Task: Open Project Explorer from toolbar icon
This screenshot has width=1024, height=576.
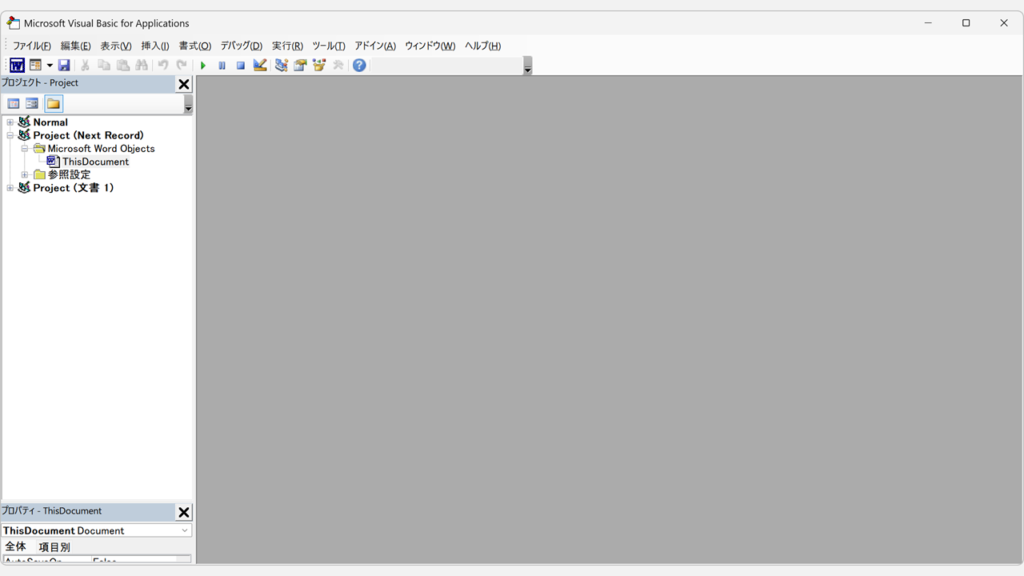Action: click(x=281, y=65)
